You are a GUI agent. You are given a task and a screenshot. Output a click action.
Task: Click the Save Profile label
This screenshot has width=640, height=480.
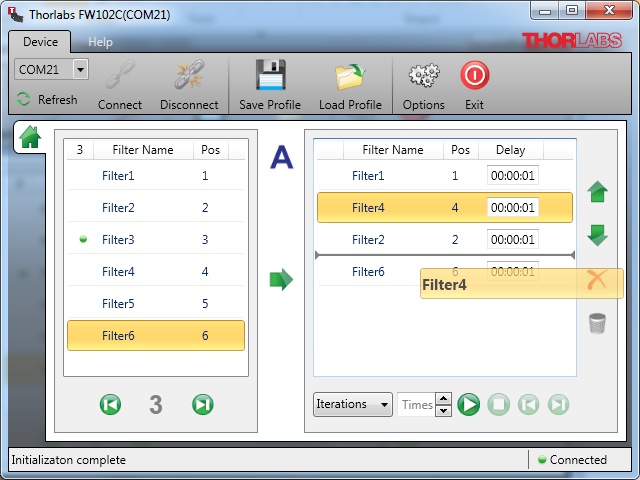(x=270, y=105)
